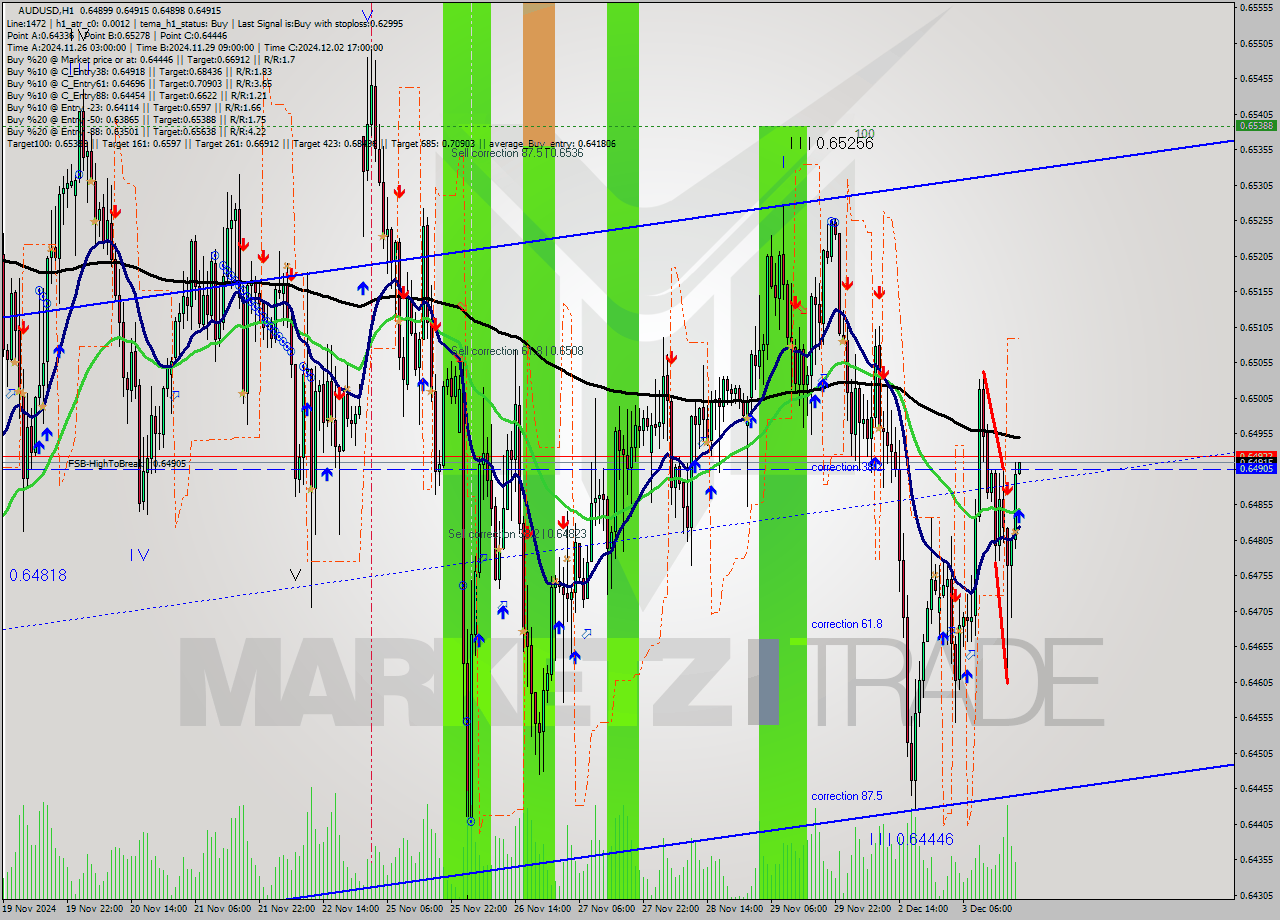Click the '27 Nov 06:00' time axis label
This screenshot has height=920, width=1280.
[x=606, y=909]
